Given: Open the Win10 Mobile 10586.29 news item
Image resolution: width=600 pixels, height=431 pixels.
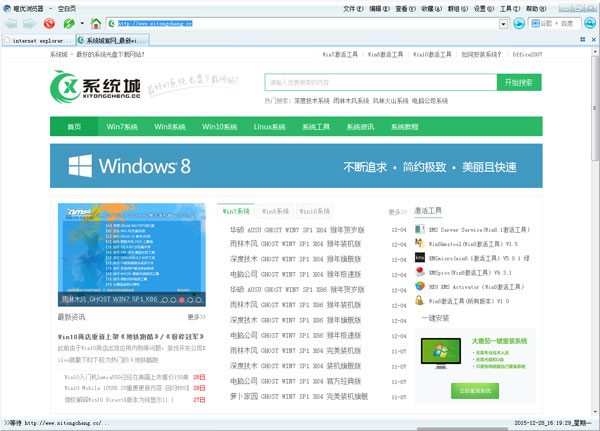Looking at the screenshot, I should 127,388.
